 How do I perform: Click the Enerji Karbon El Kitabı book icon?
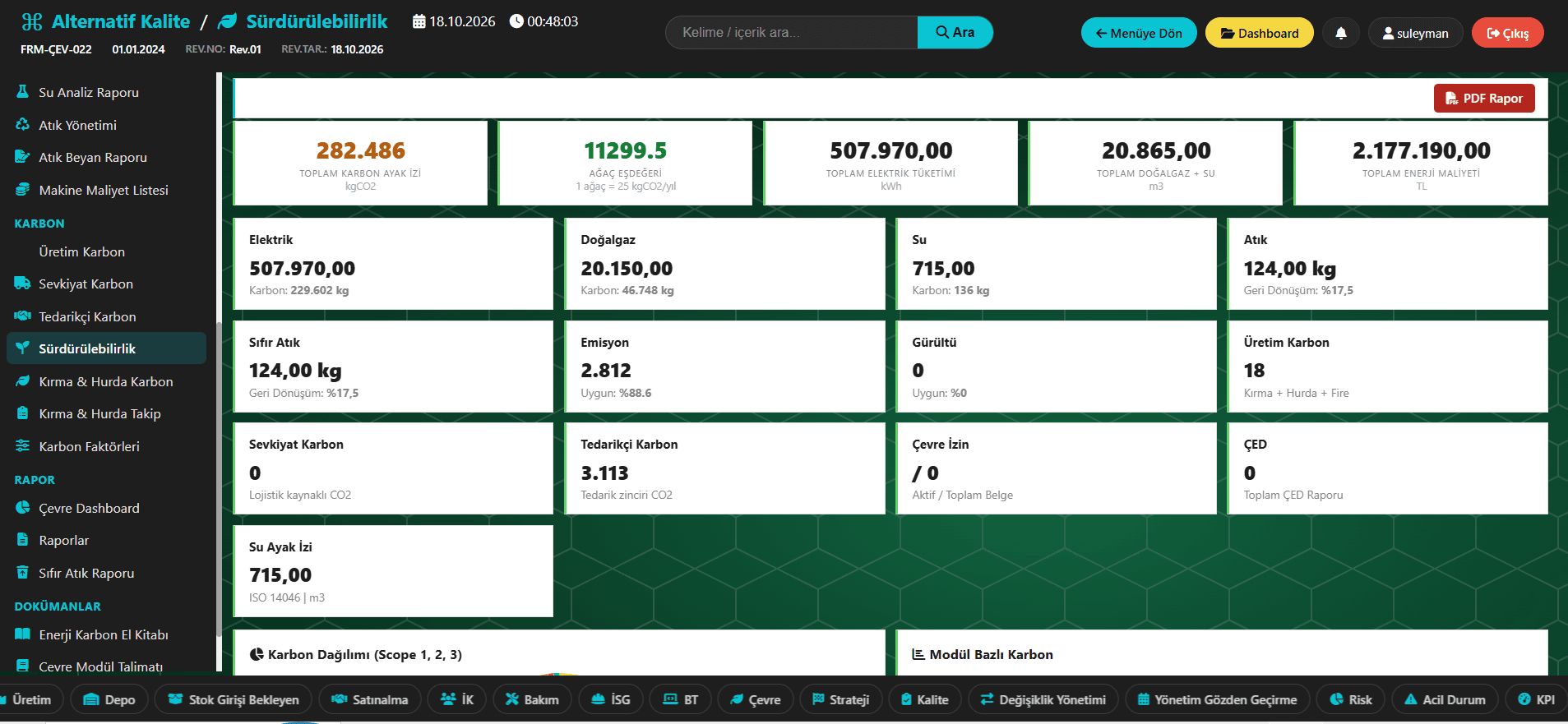point(22,634)
